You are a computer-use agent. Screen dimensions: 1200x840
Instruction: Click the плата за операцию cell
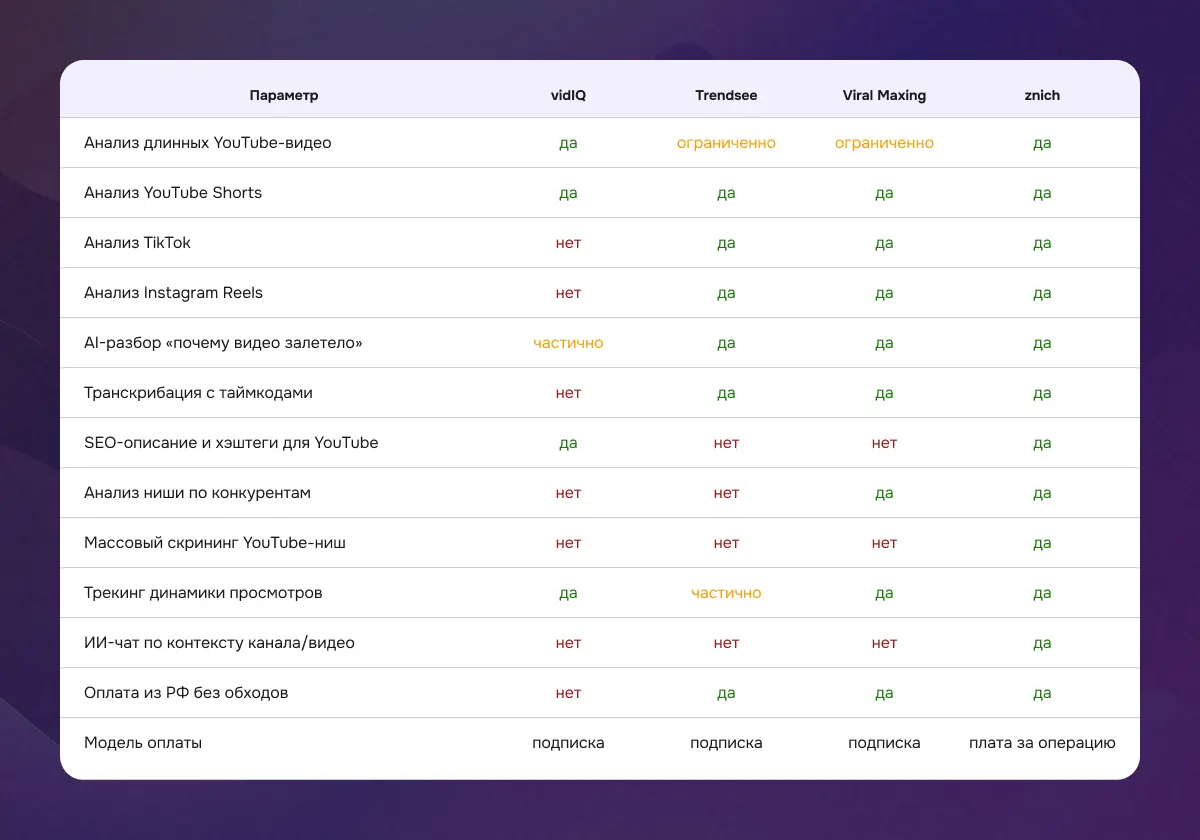pos(1042,743)
